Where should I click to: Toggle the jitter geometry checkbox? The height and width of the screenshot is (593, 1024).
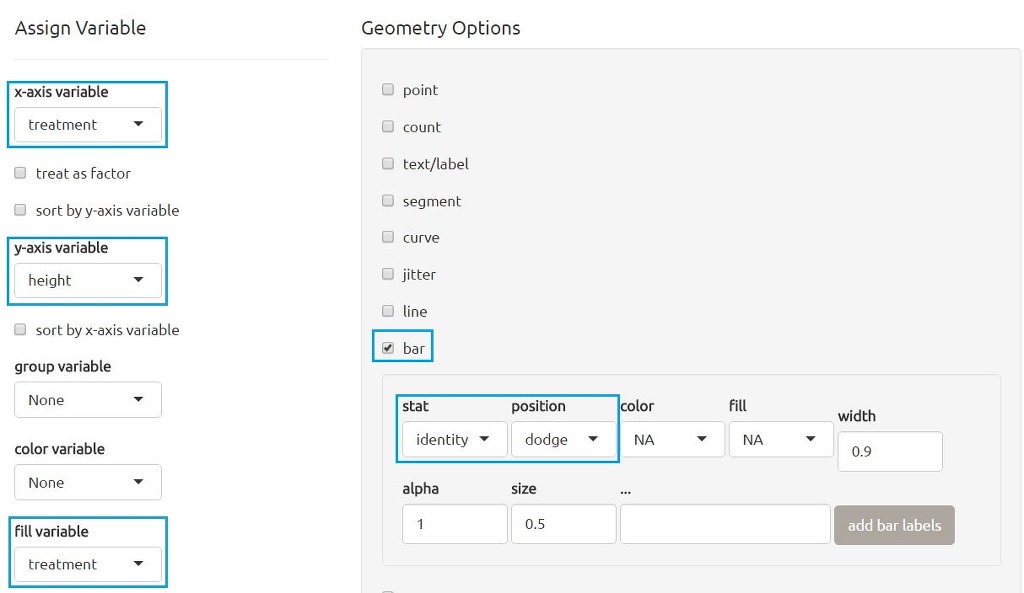coord(388,274)
